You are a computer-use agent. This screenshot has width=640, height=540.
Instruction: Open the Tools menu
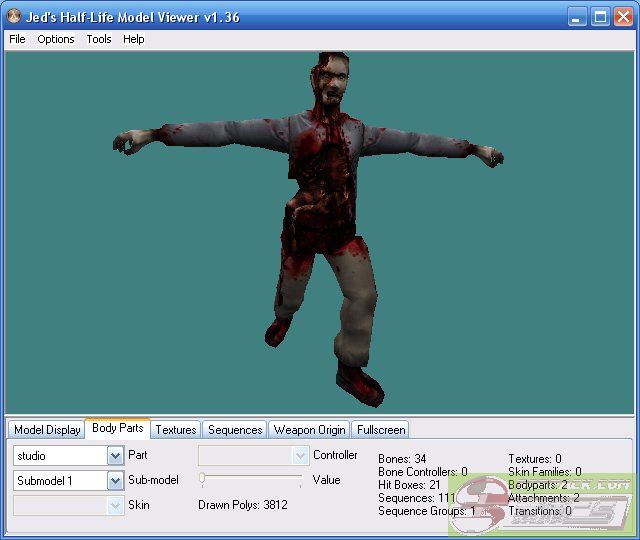(99, 39)
